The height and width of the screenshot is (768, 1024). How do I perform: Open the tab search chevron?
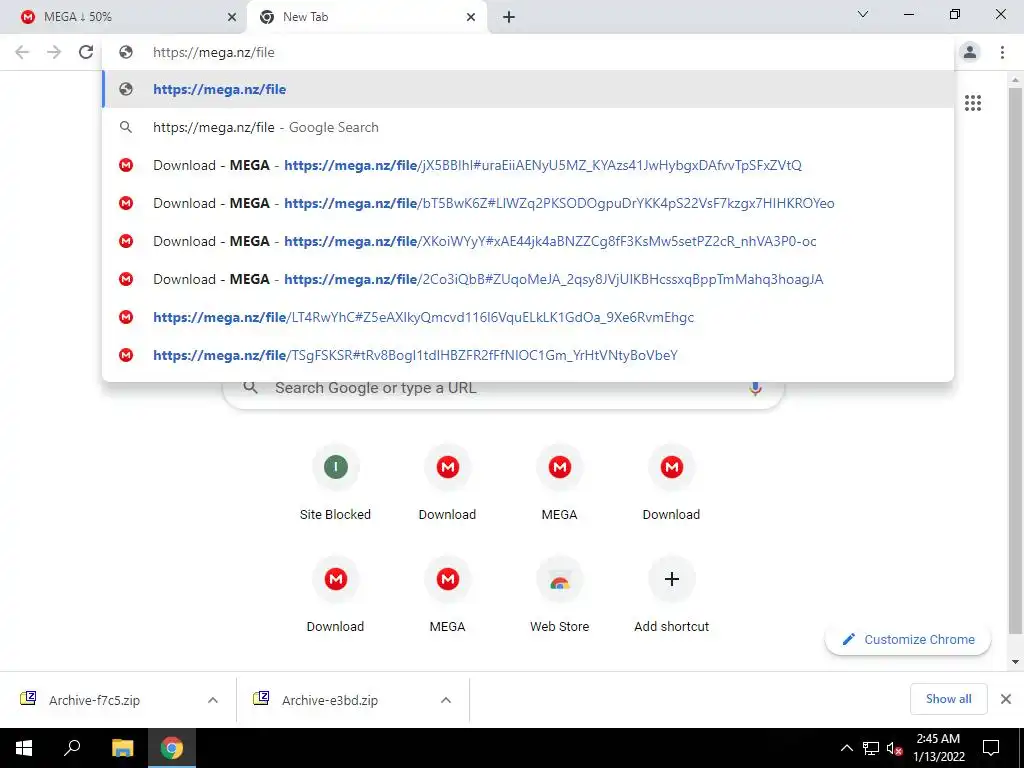[x=863, y=14]
